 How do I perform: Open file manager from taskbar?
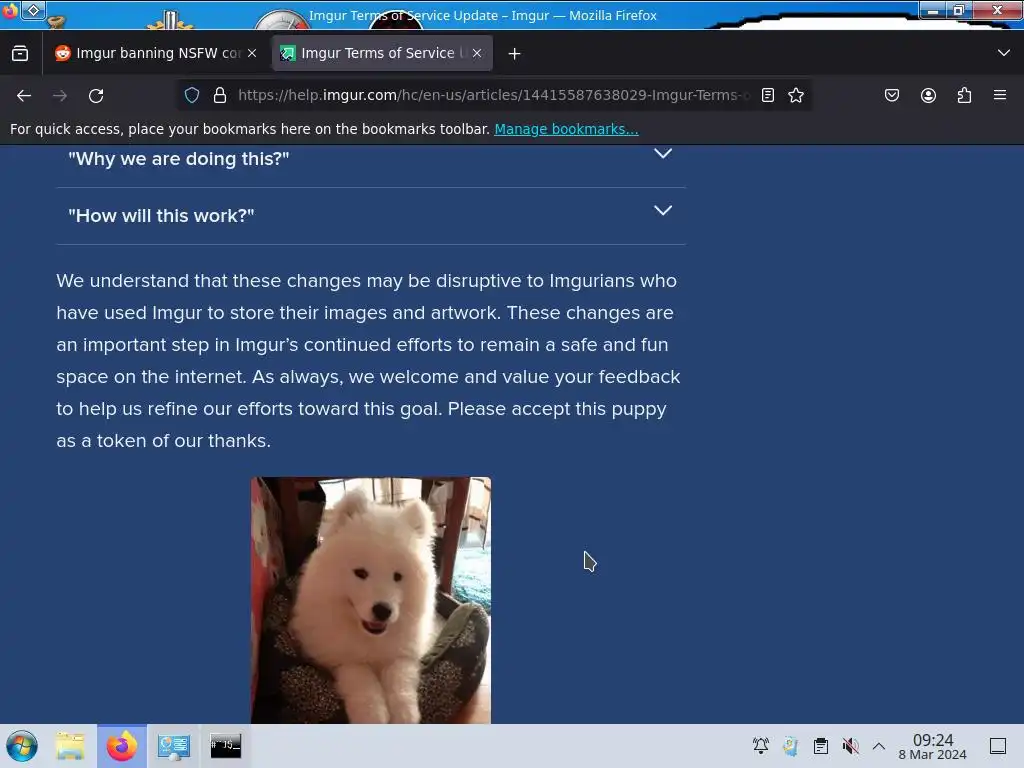coord(70,746)
